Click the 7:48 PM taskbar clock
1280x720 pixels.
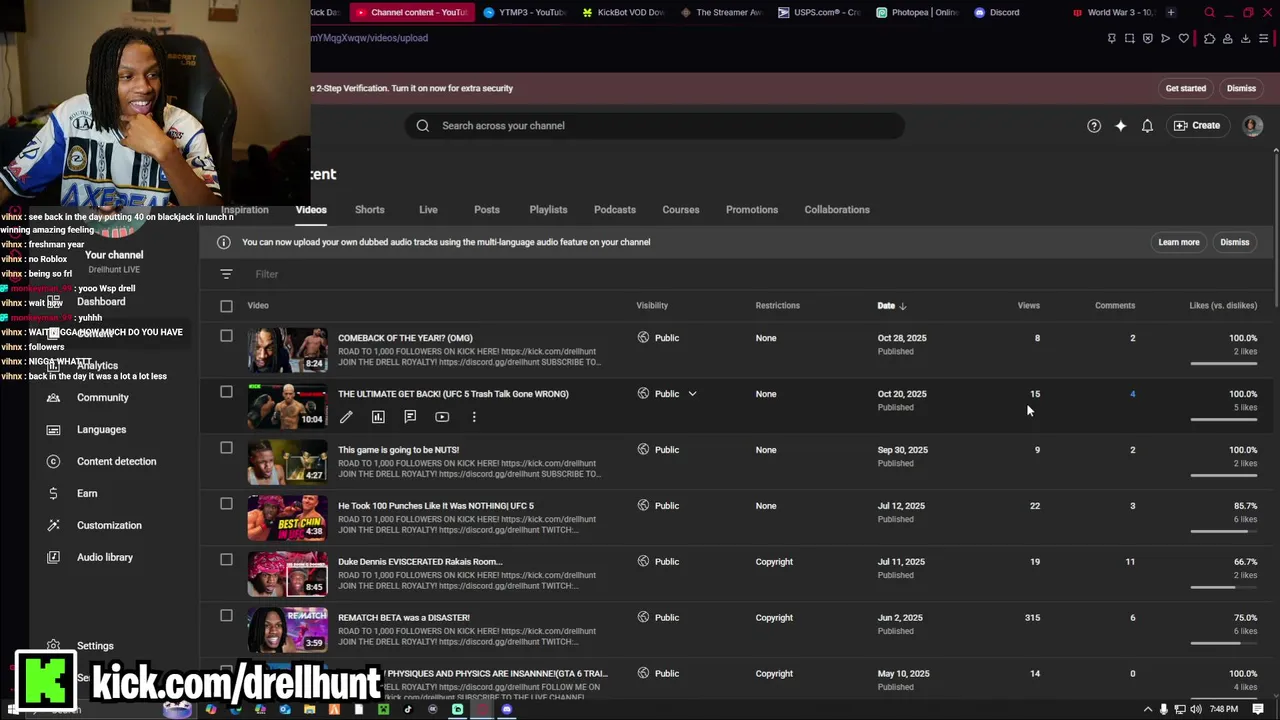1224,709
